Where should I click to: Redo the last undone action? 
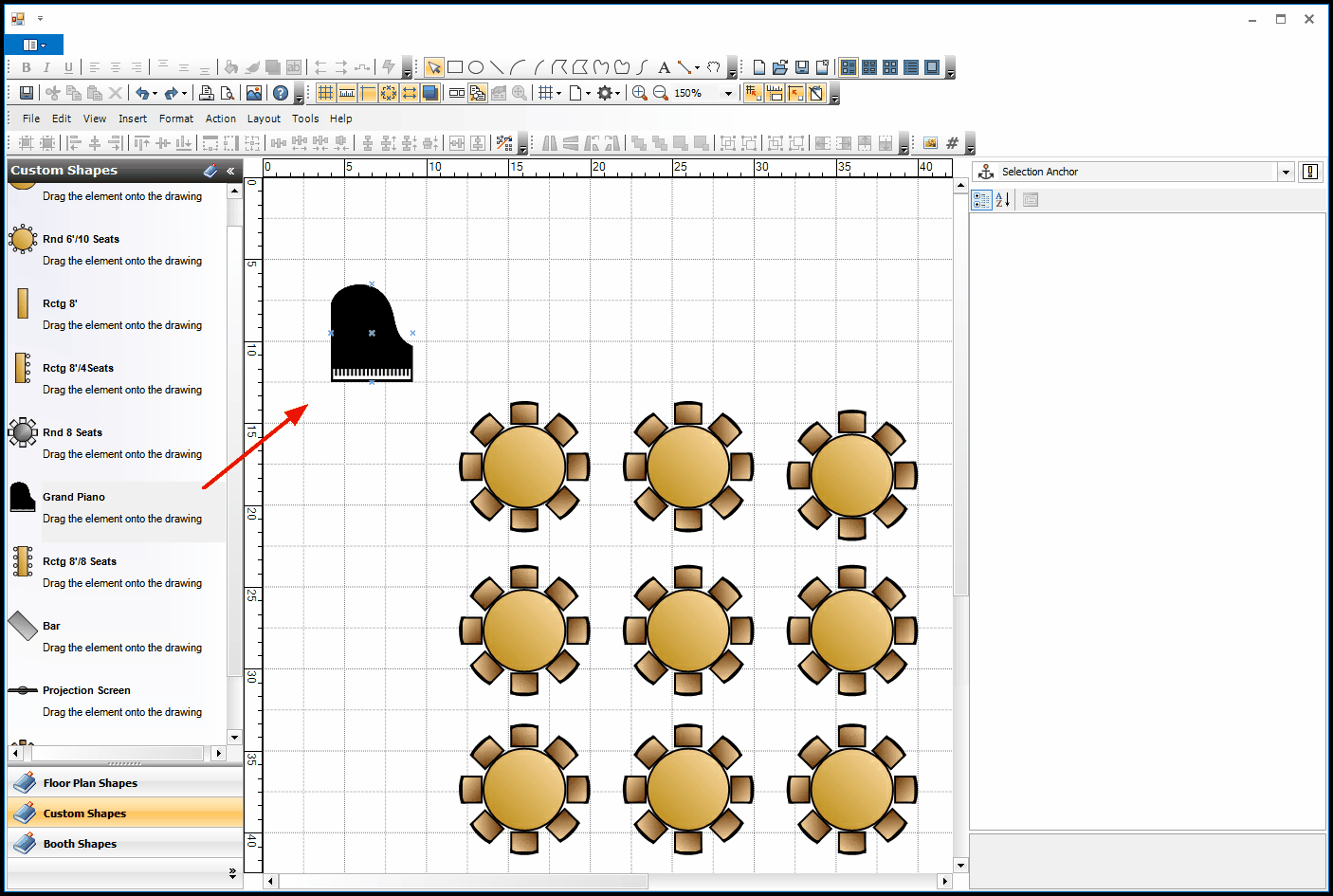171,93
